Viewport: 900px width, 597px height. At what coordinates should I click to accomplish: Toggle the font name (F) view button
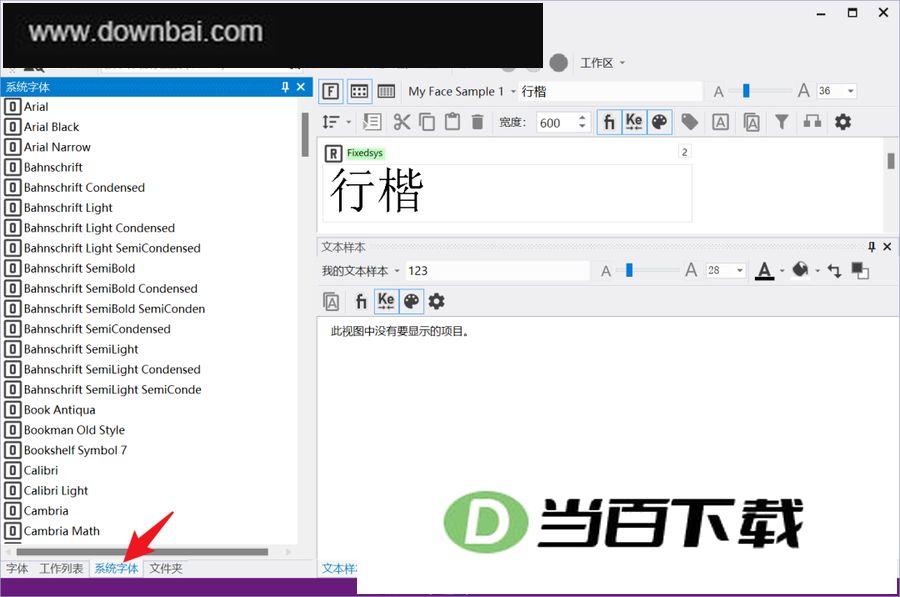[331, 91]
